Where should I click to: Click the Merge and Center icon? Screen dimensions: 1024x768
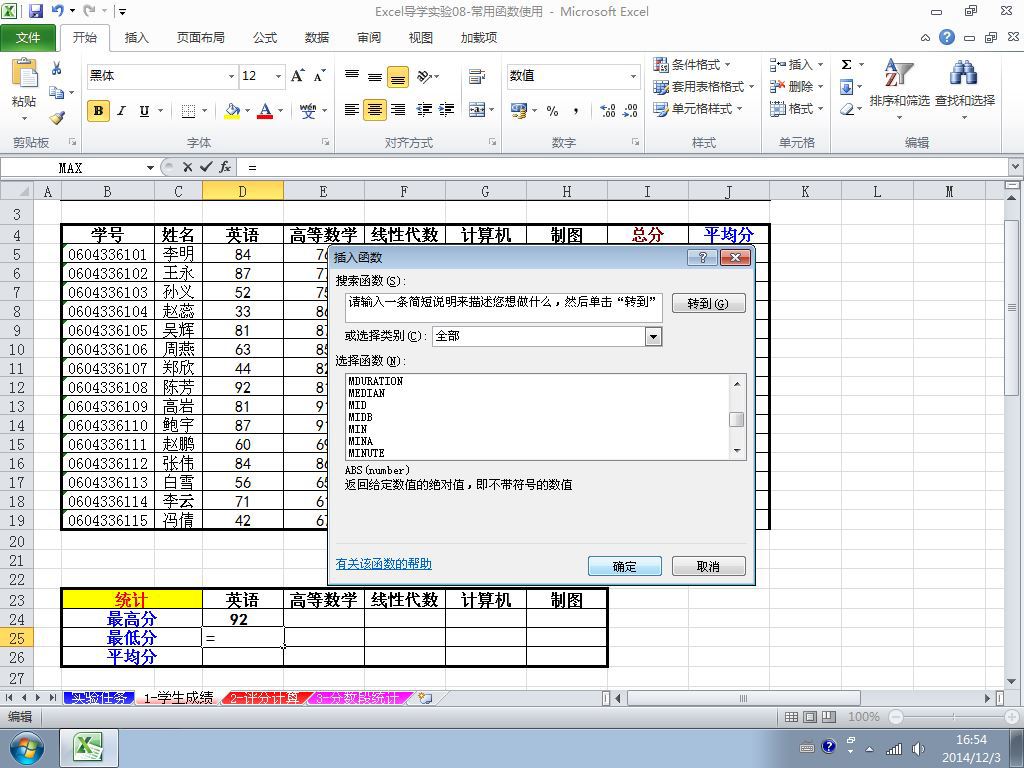click(477, 110)
